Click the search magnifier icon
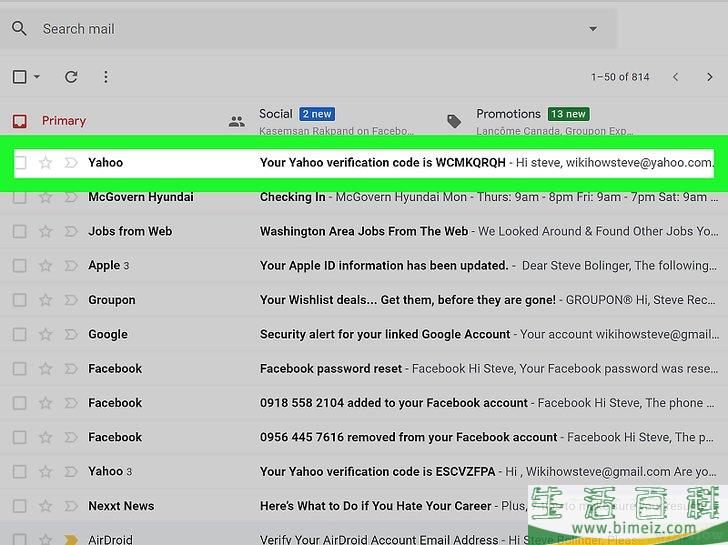Viewport: 728px width, 545px height. click(x=19, y=29)
